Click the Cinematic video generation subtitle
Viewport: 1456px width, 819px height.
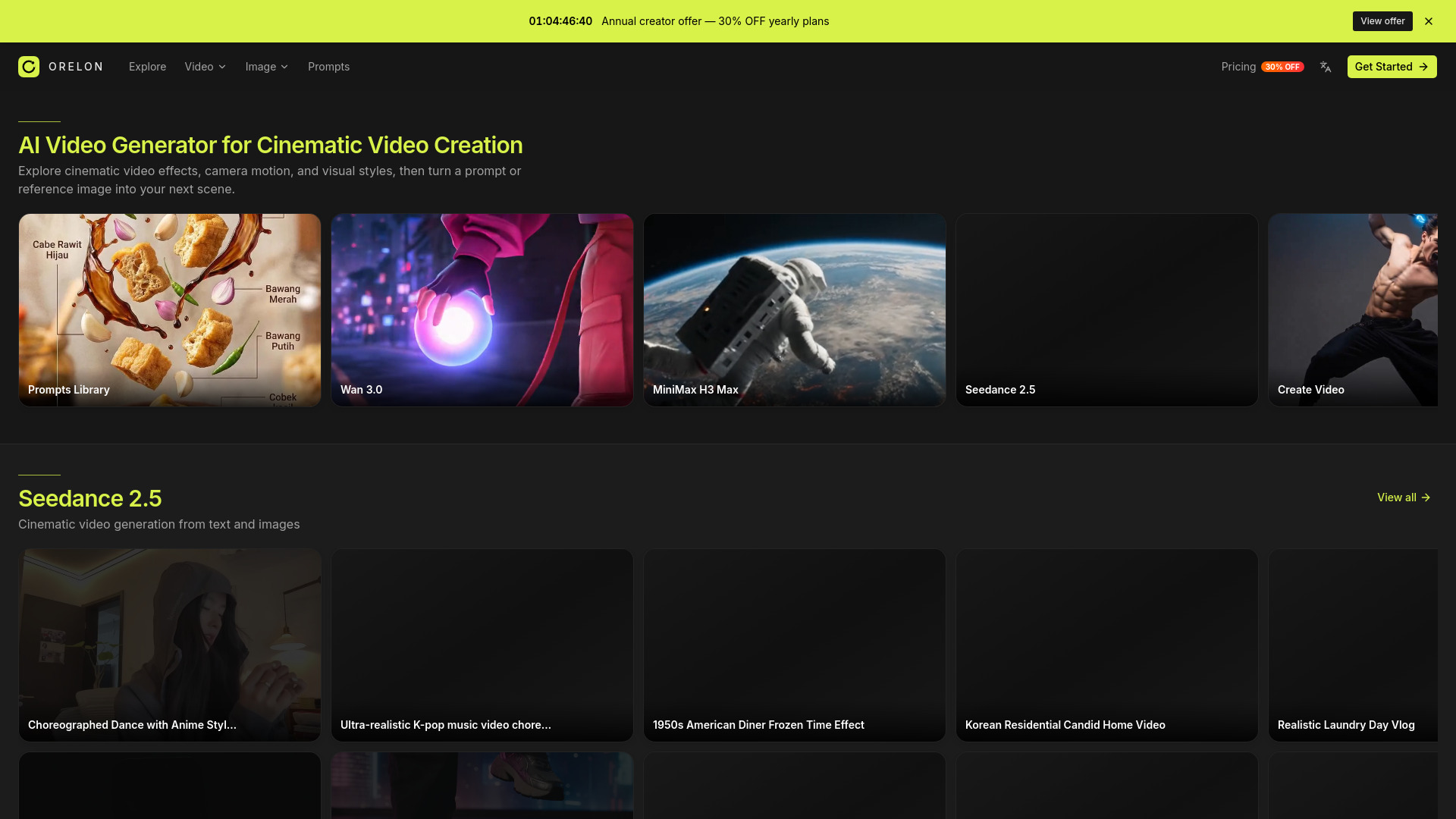(159, 524)
